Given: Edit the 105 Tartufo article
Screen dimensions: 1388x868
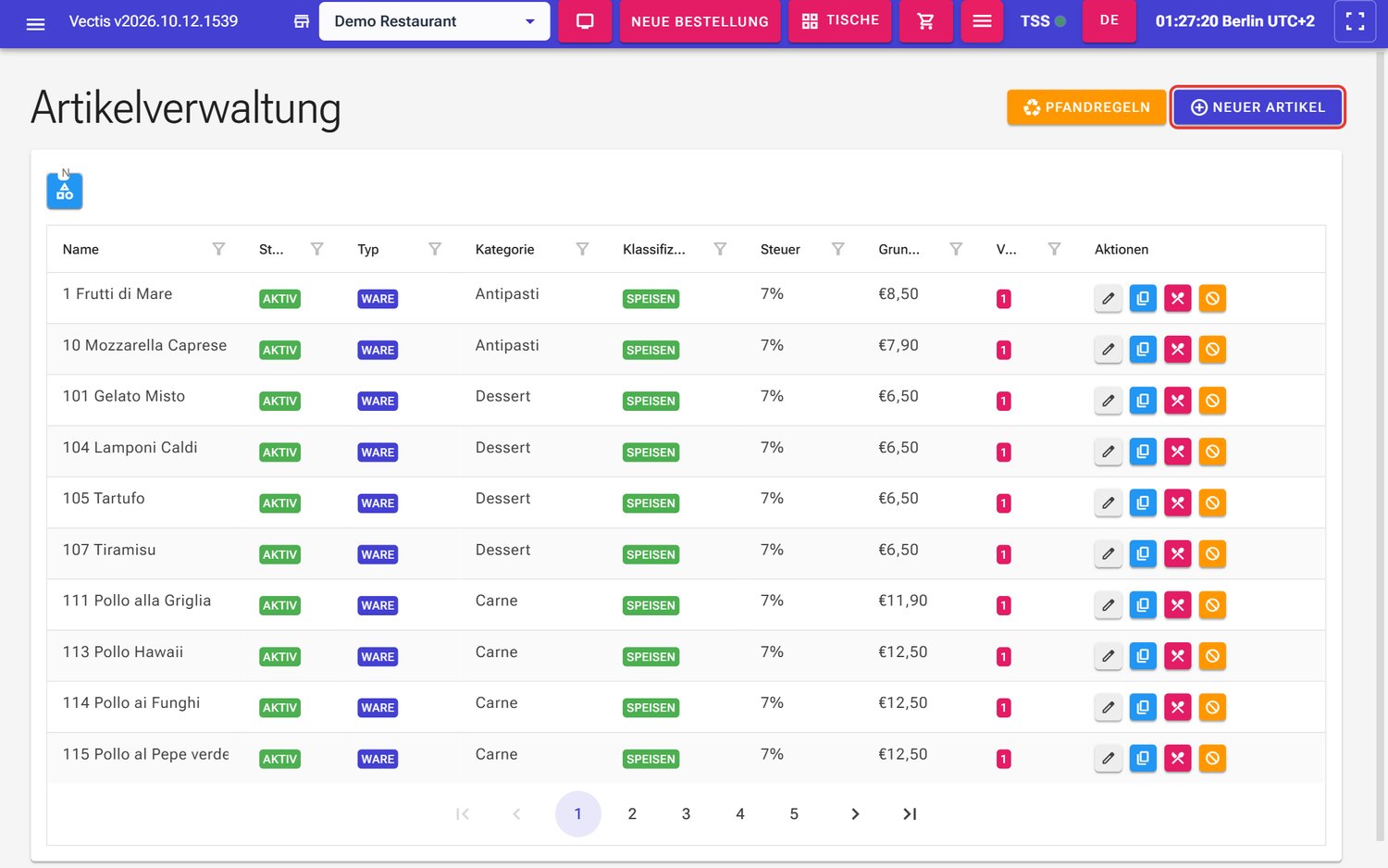Looking at the screenshot, I should pyautogui.click(x=1108, y=502).
